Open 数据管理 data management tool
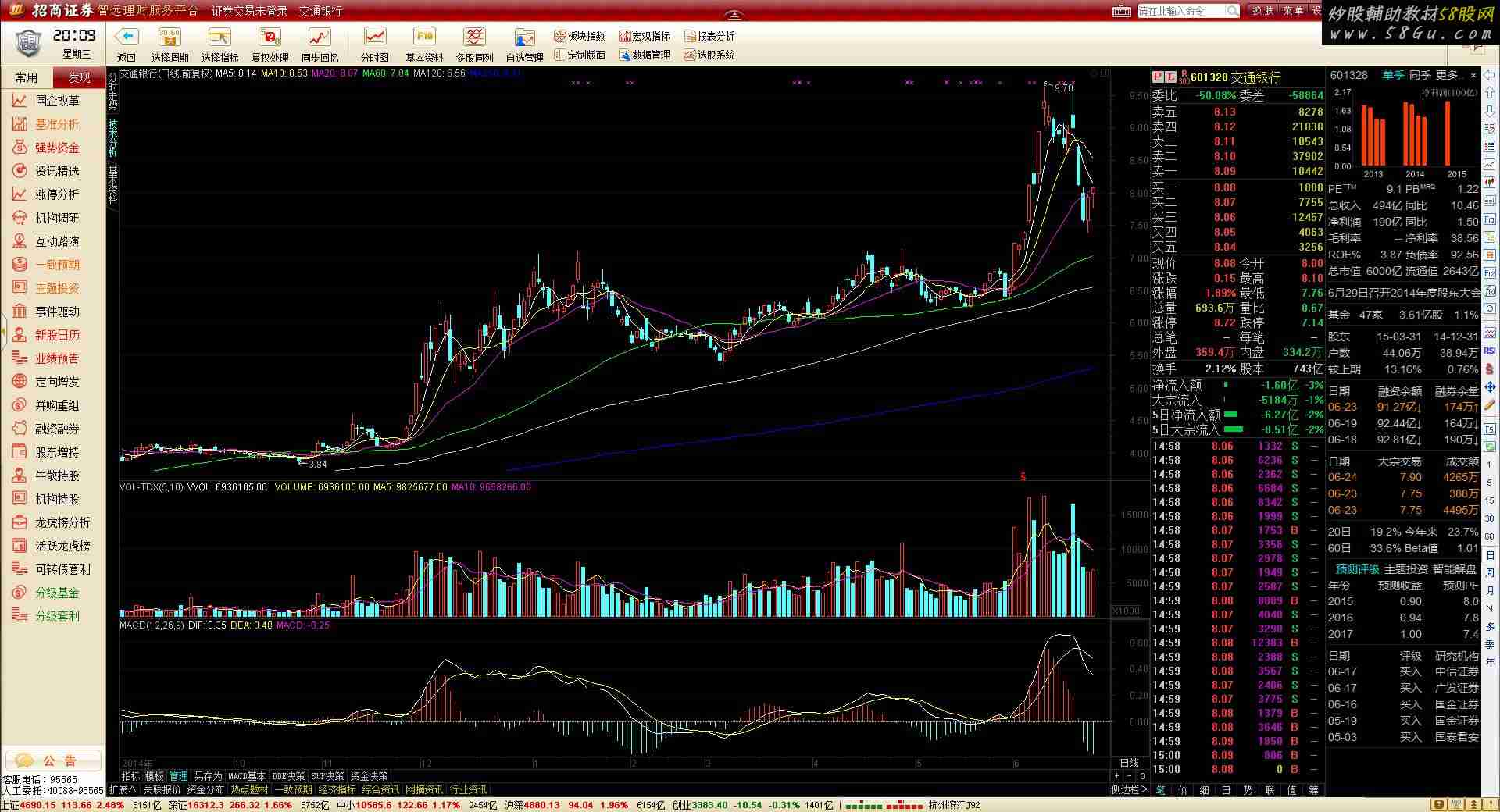This screenshot has height=812, width=1500. (645, 55)
